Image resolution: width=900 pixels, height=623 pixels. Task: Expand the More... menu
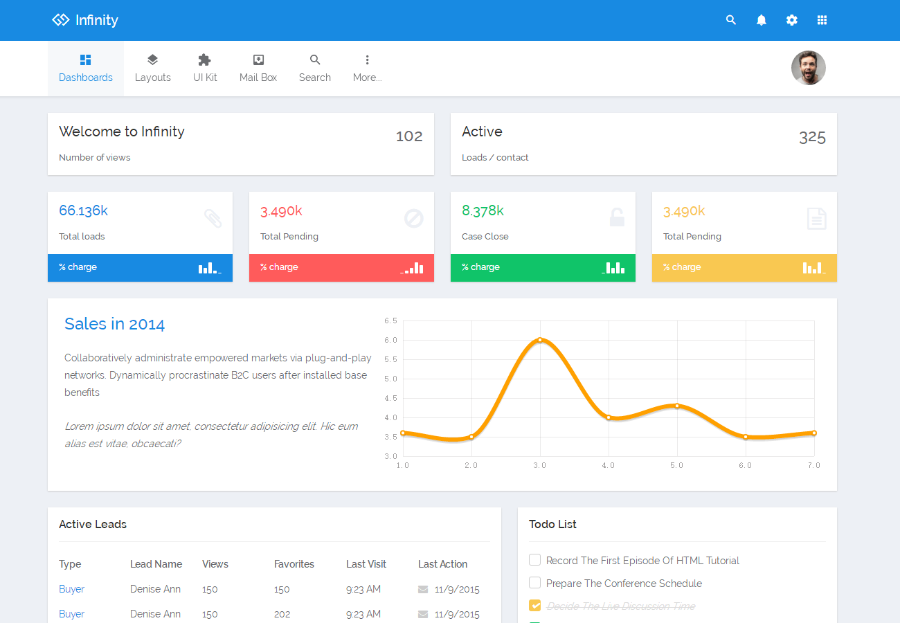(367, 68)
